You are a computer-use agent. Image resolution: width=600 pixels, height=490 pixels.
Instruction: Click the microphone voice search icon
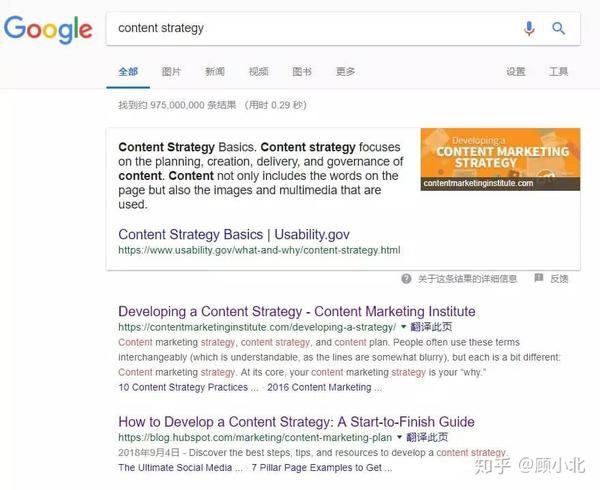click(x=529, y=28)
